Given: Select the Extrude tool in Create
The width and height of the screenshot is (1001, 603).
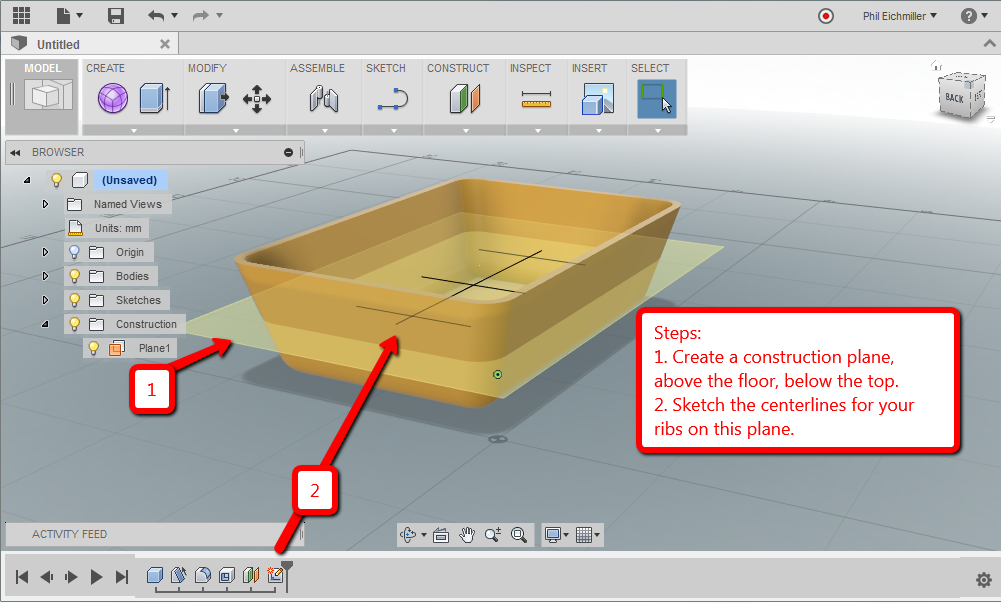Looking at the screenshot, I should click(154, 98).
